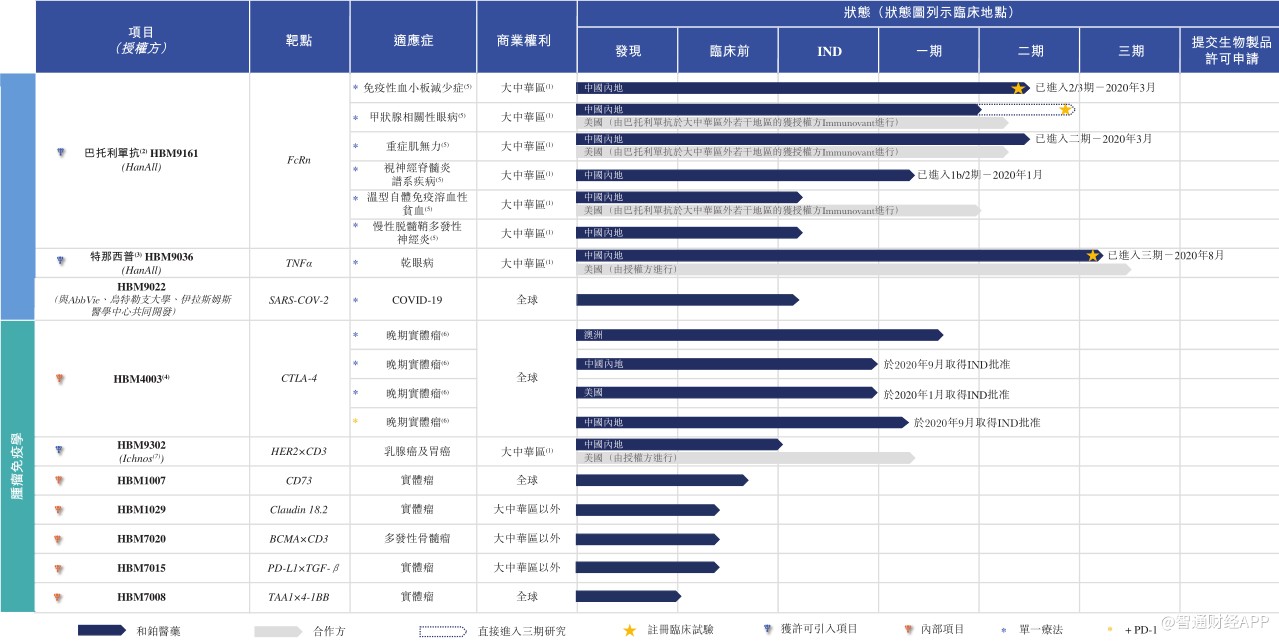Click the legend star icon for 註冊臨床試驗
The width and height of the screenshot is (1279, 641).
pyautogui.click(x=629, y=630)
